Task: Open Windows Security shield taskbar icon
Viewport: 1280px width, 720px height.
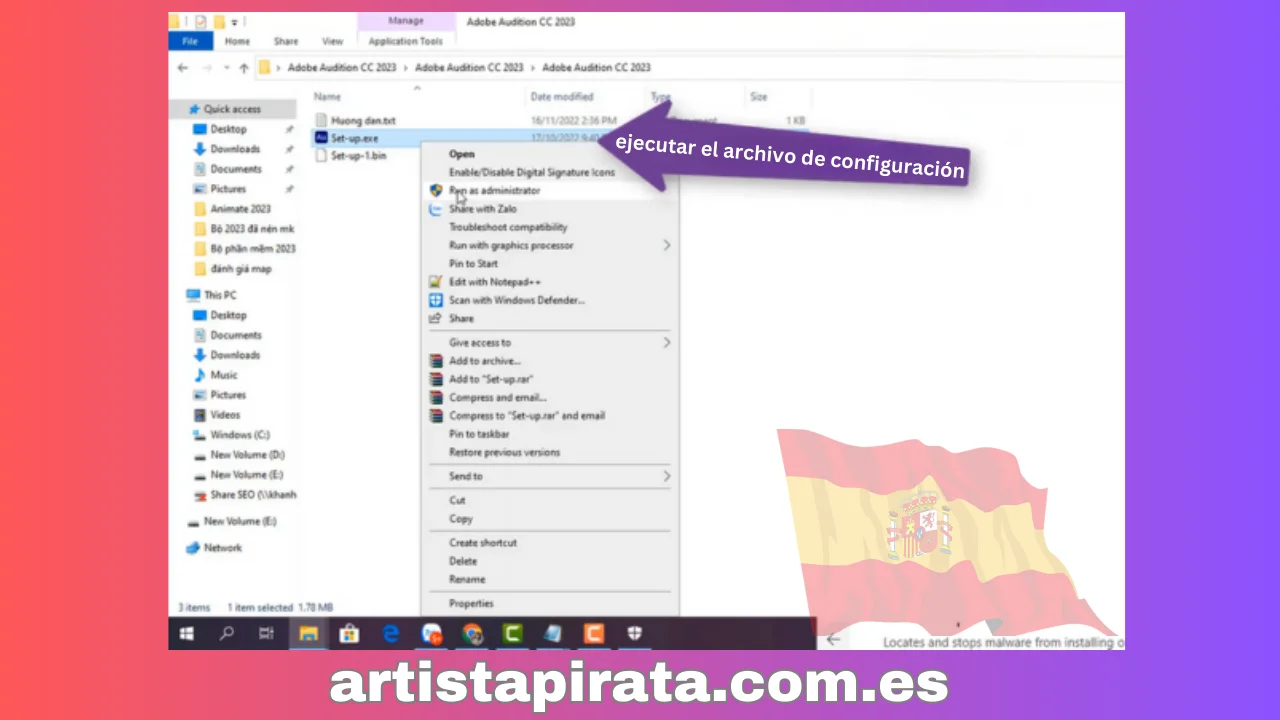Action: pos(635,633)
